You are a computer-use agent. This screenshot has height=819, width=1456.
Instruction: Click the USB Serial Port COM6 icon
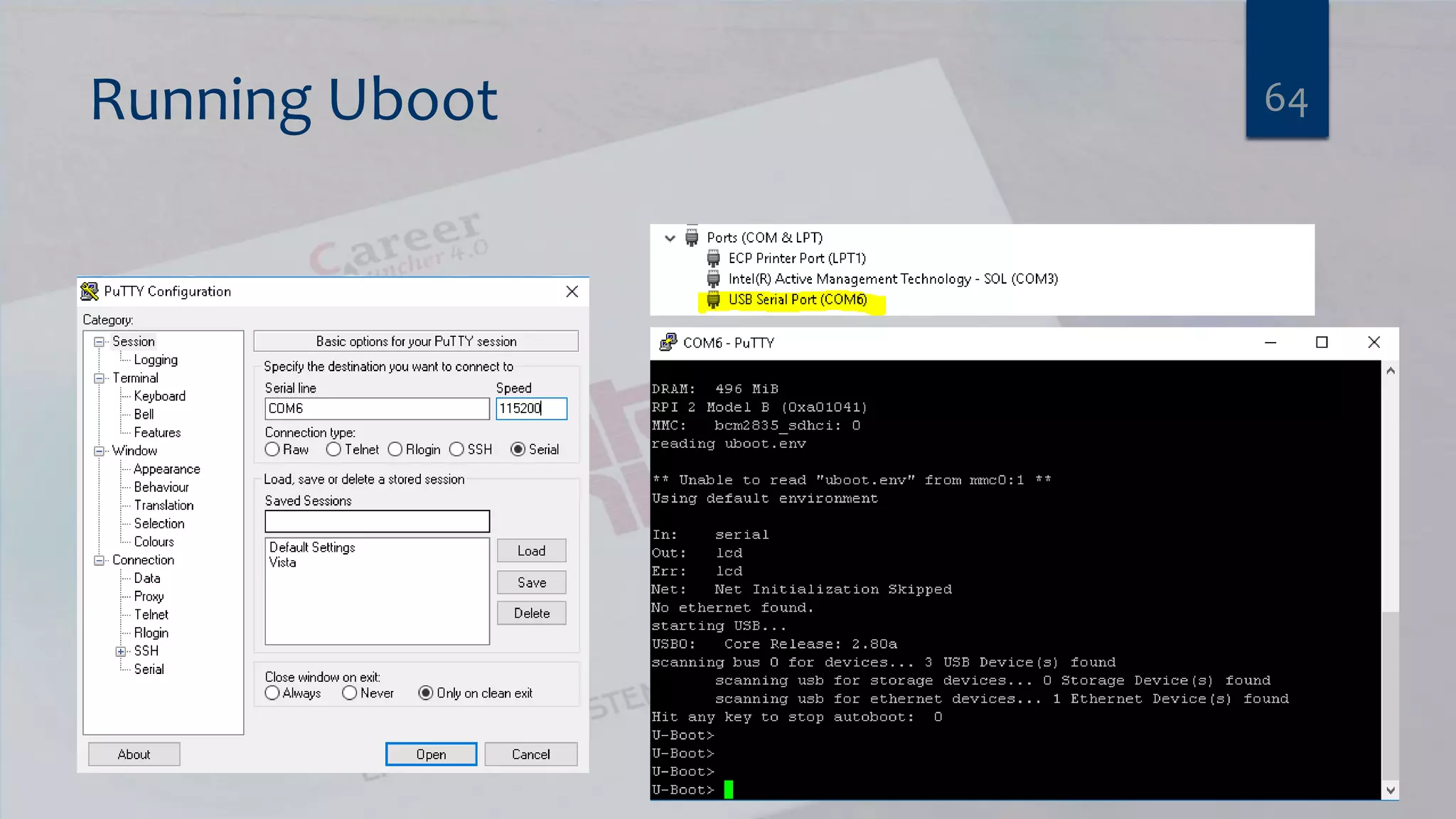coord(713,299)
